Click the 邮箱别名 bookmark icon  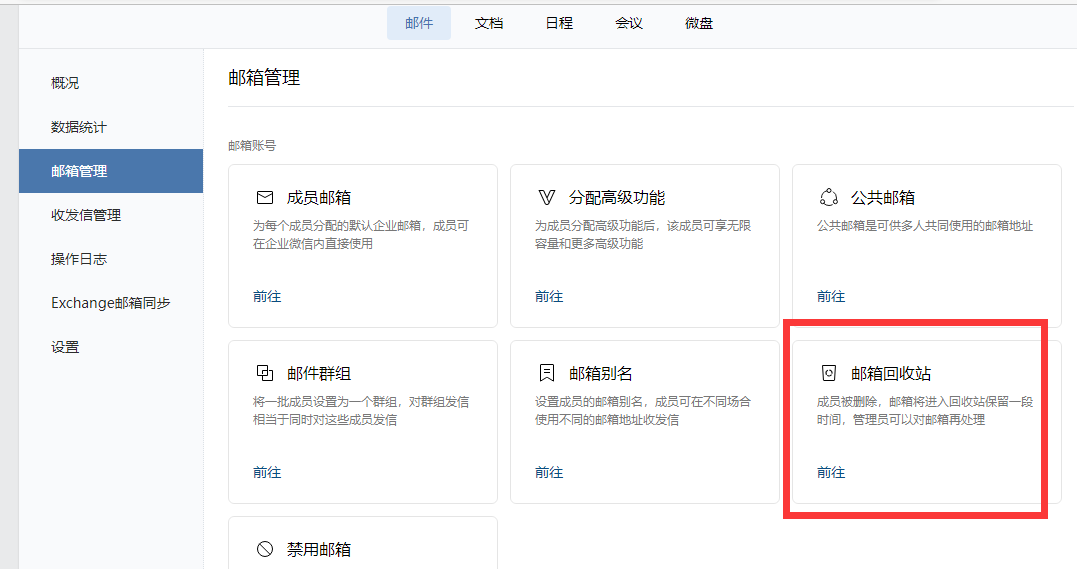(x=547, y=374)
